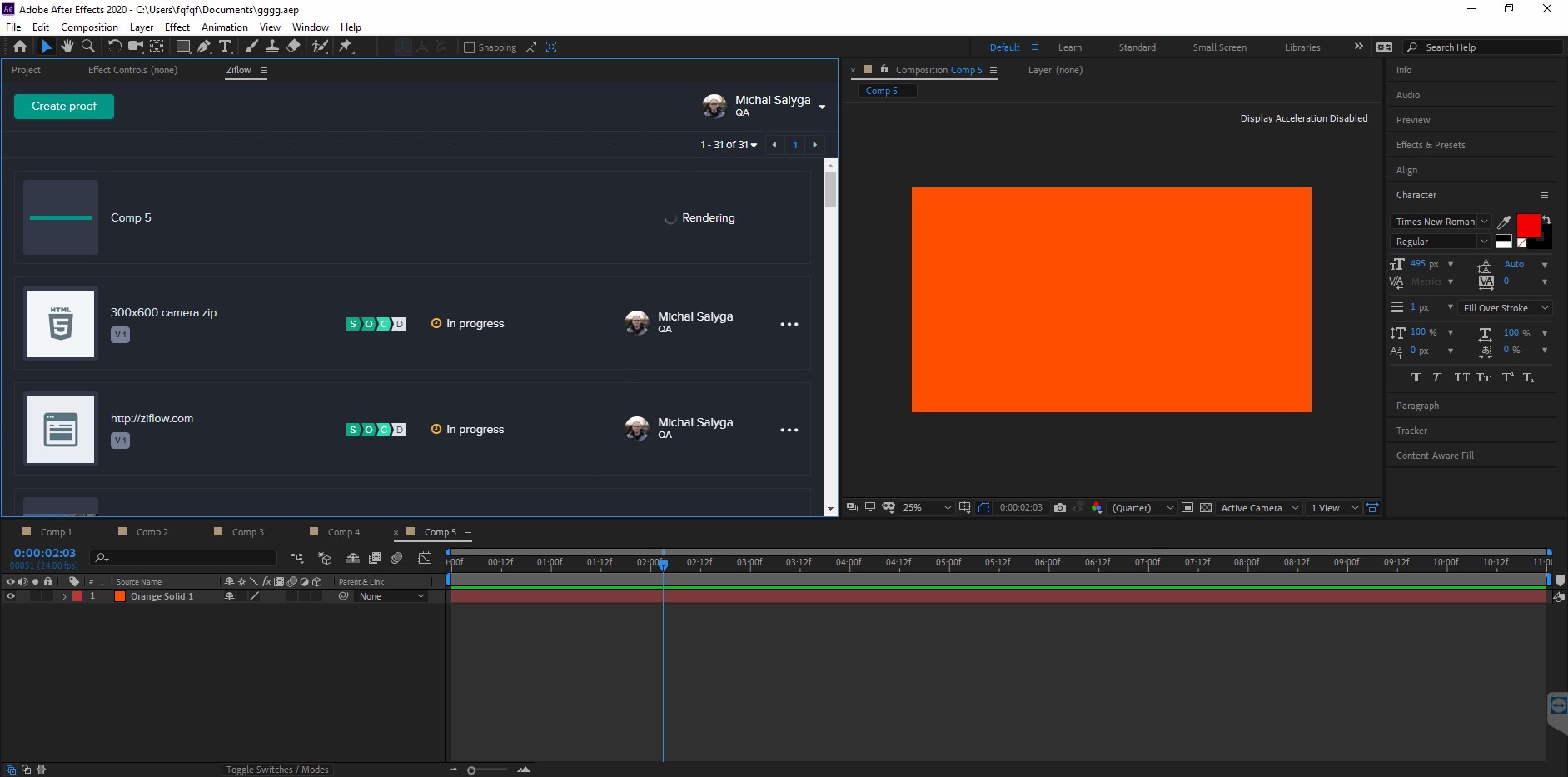Select the Hand tool
Image resolution: width=1568 pixels, height=777 pixels.
[x=67, y=47]
